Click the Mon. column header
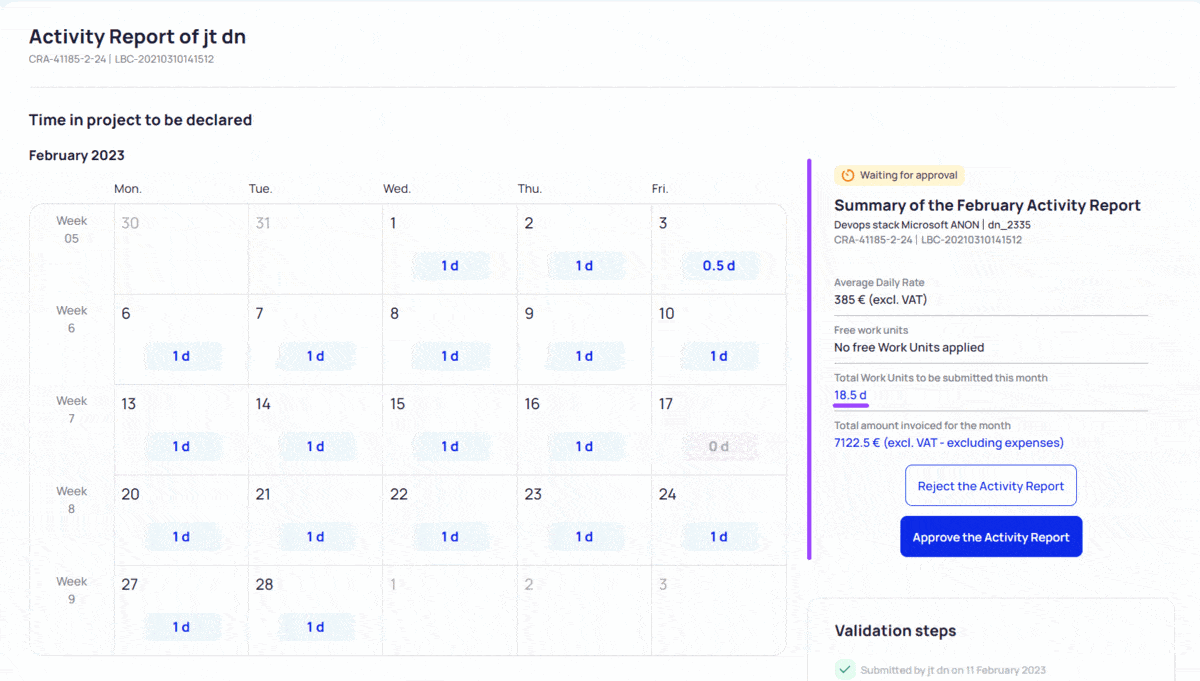This screenshot has width=1200, height=681. click(x=128, y=188)
